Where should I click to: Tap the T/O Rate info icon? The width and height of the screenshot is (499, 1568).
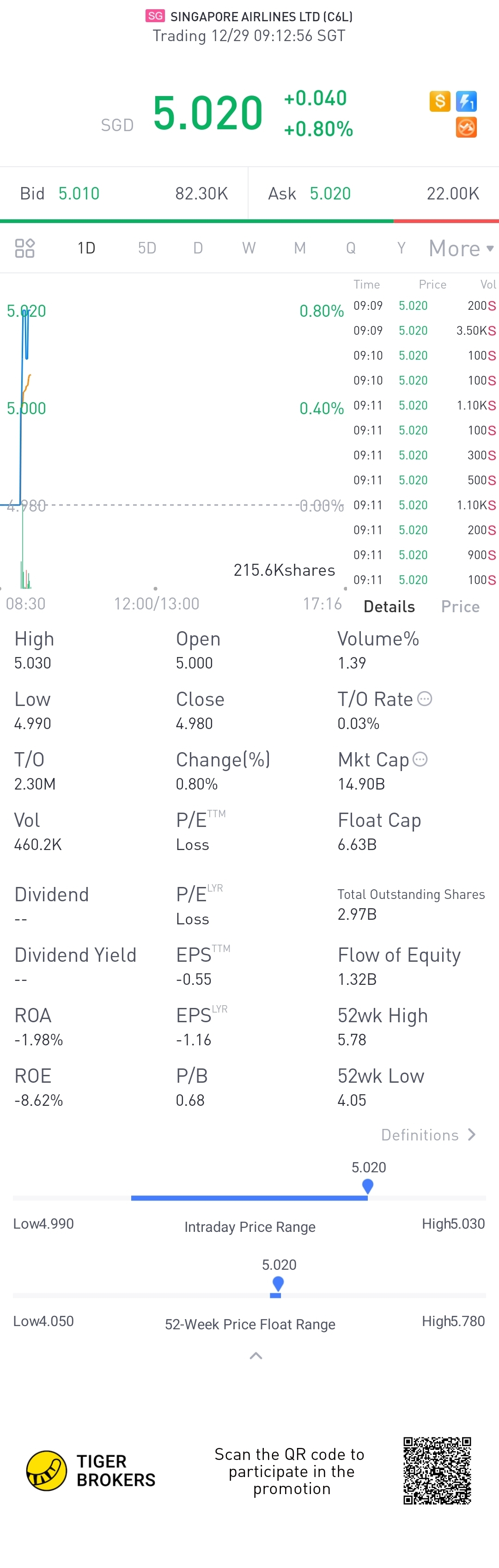pos(425,699)
